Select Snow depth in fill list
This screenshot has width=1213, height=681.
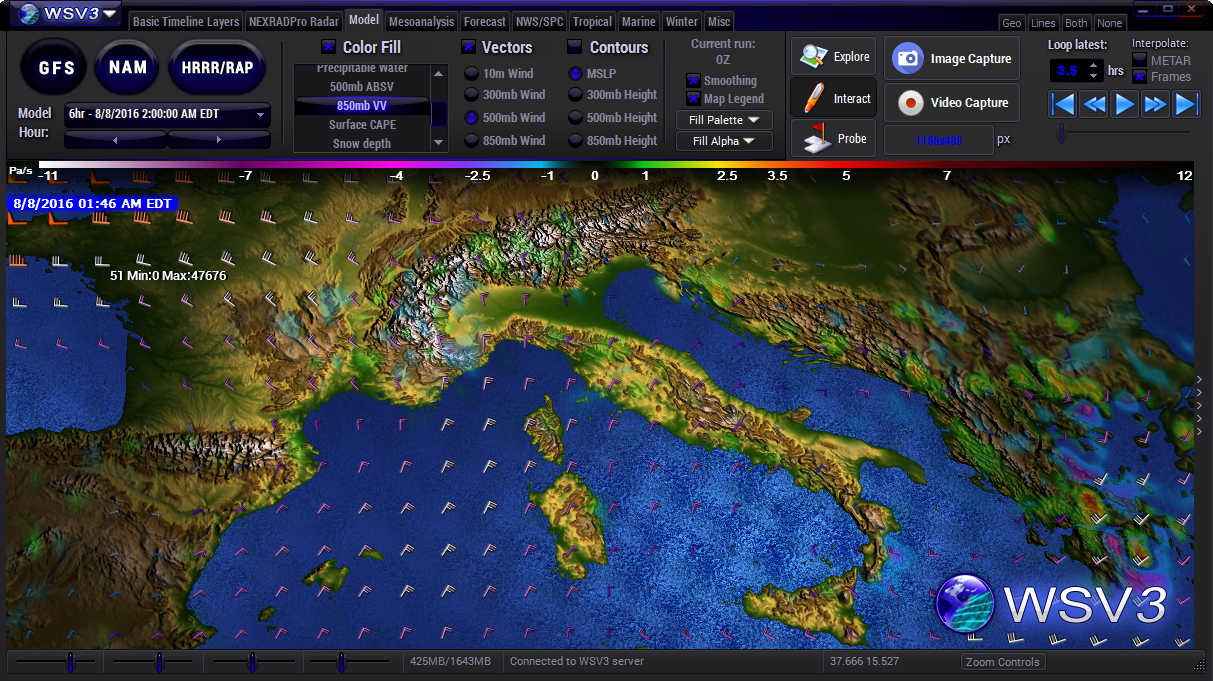[362, 144]
